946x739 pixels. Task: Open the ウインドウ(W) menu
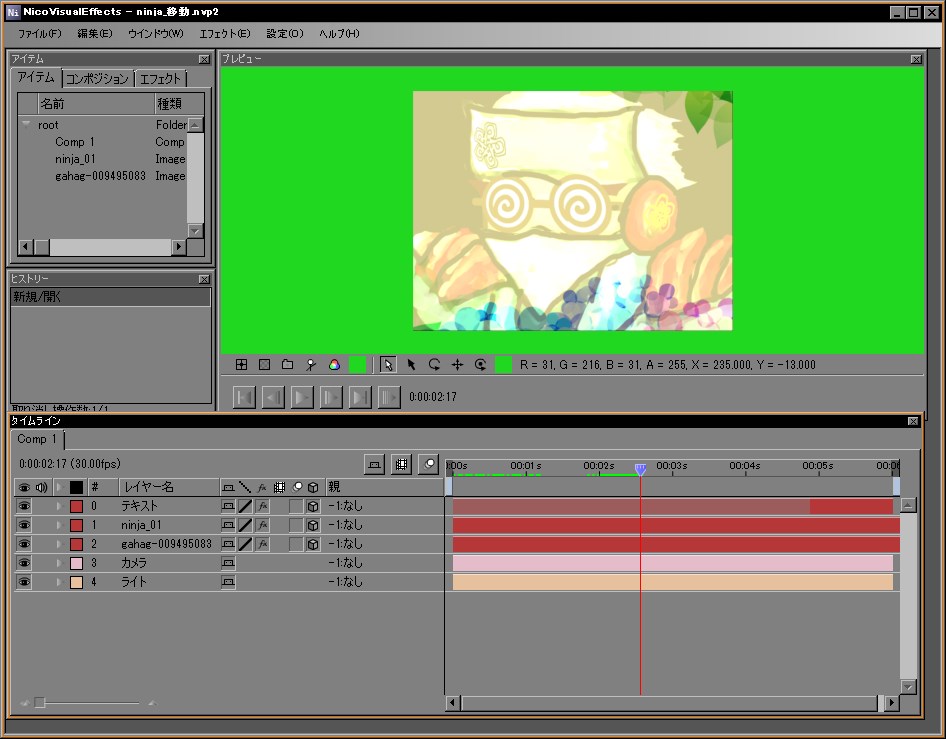coord(156,34)
